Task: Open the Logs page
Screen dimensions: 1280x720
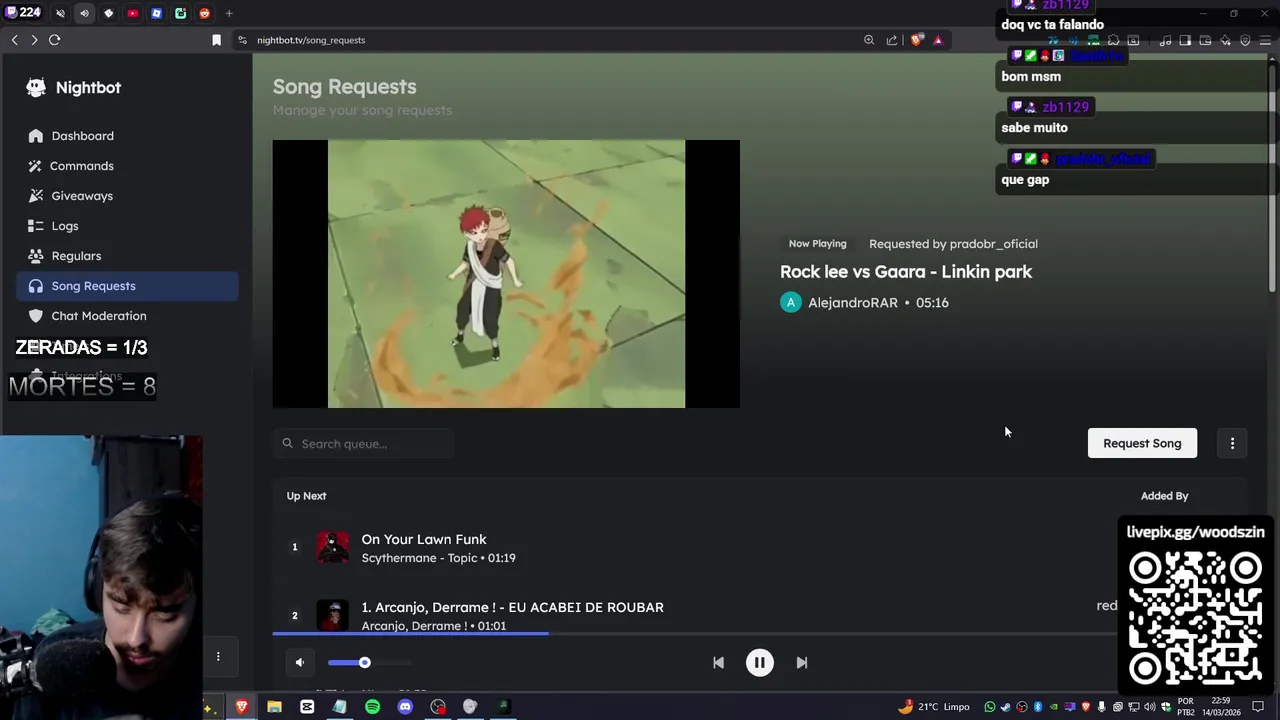Action: click(127, 226)
